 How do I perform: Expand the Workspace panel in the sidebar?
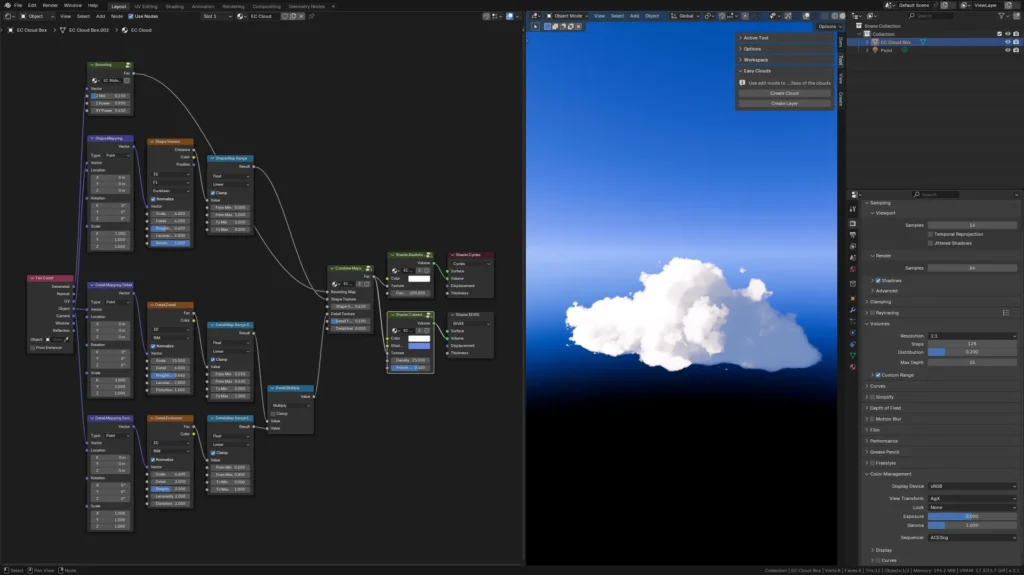pyautogui.click(x=785, y=59)
